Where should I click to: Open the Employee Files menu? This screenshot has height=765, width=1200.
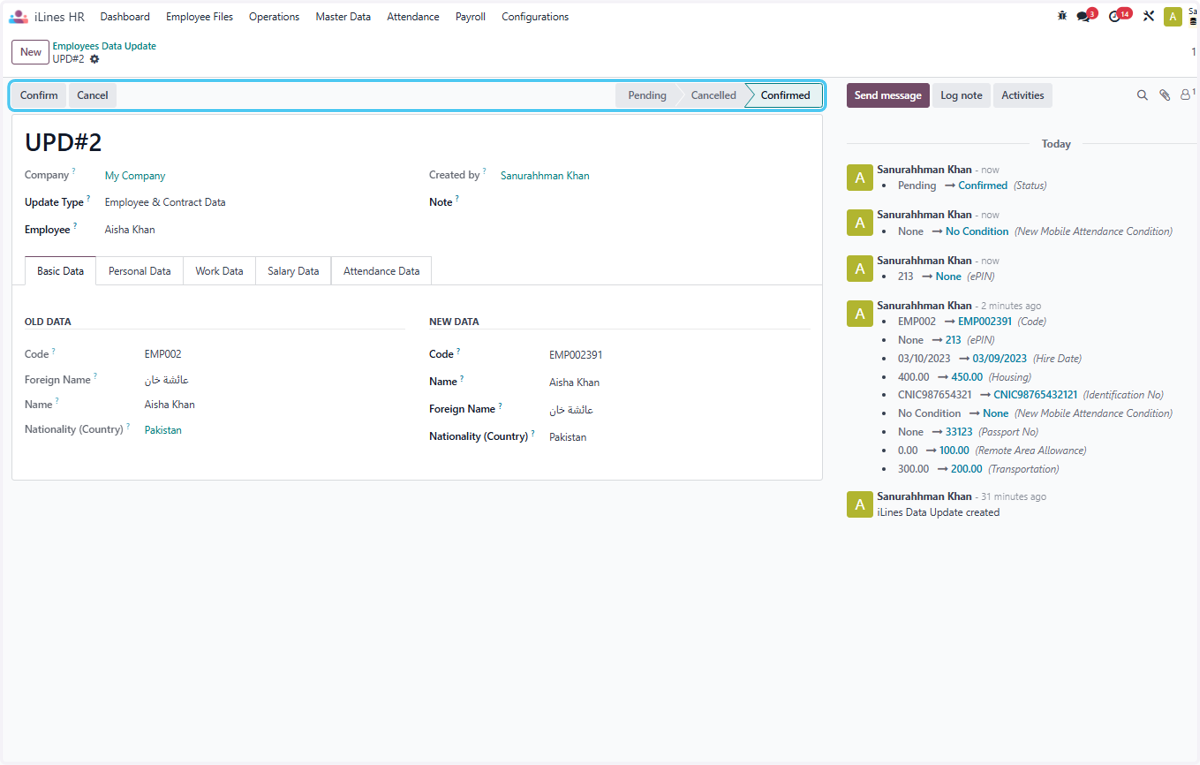(x=199, y=17)
